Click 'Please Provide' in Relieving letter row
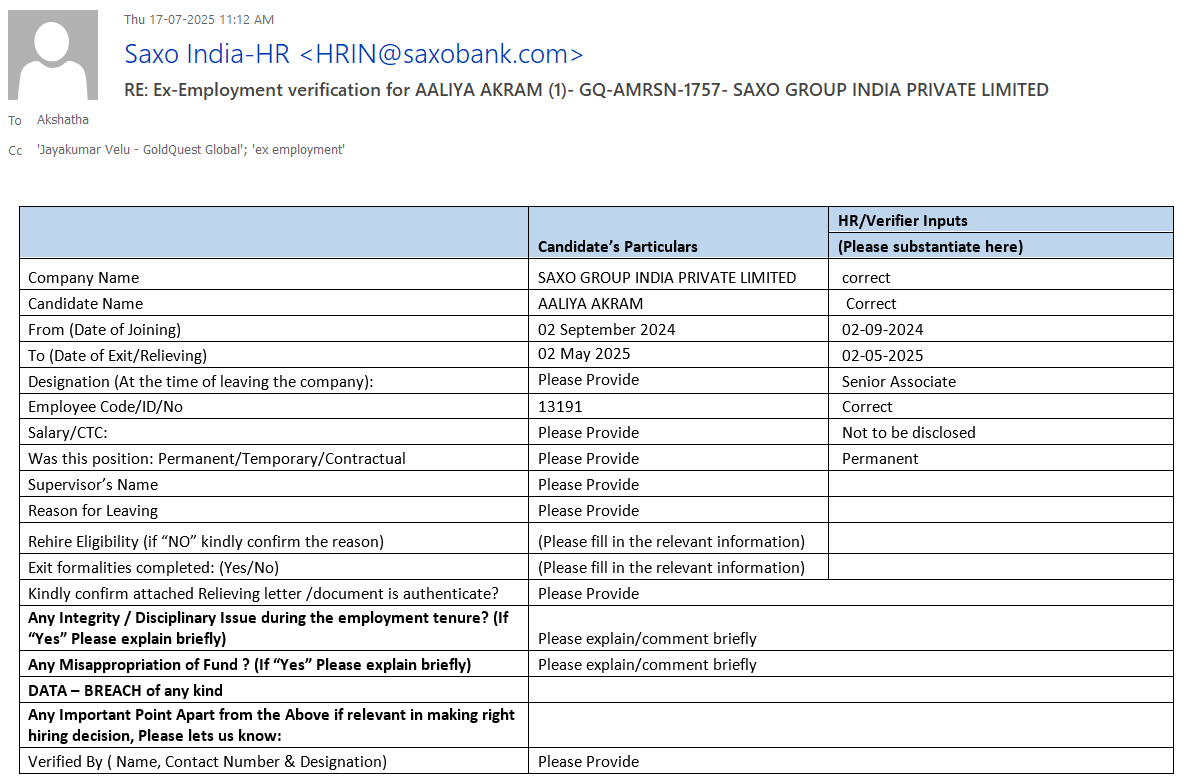The image size is (1197, 782). tap(588, 594)
